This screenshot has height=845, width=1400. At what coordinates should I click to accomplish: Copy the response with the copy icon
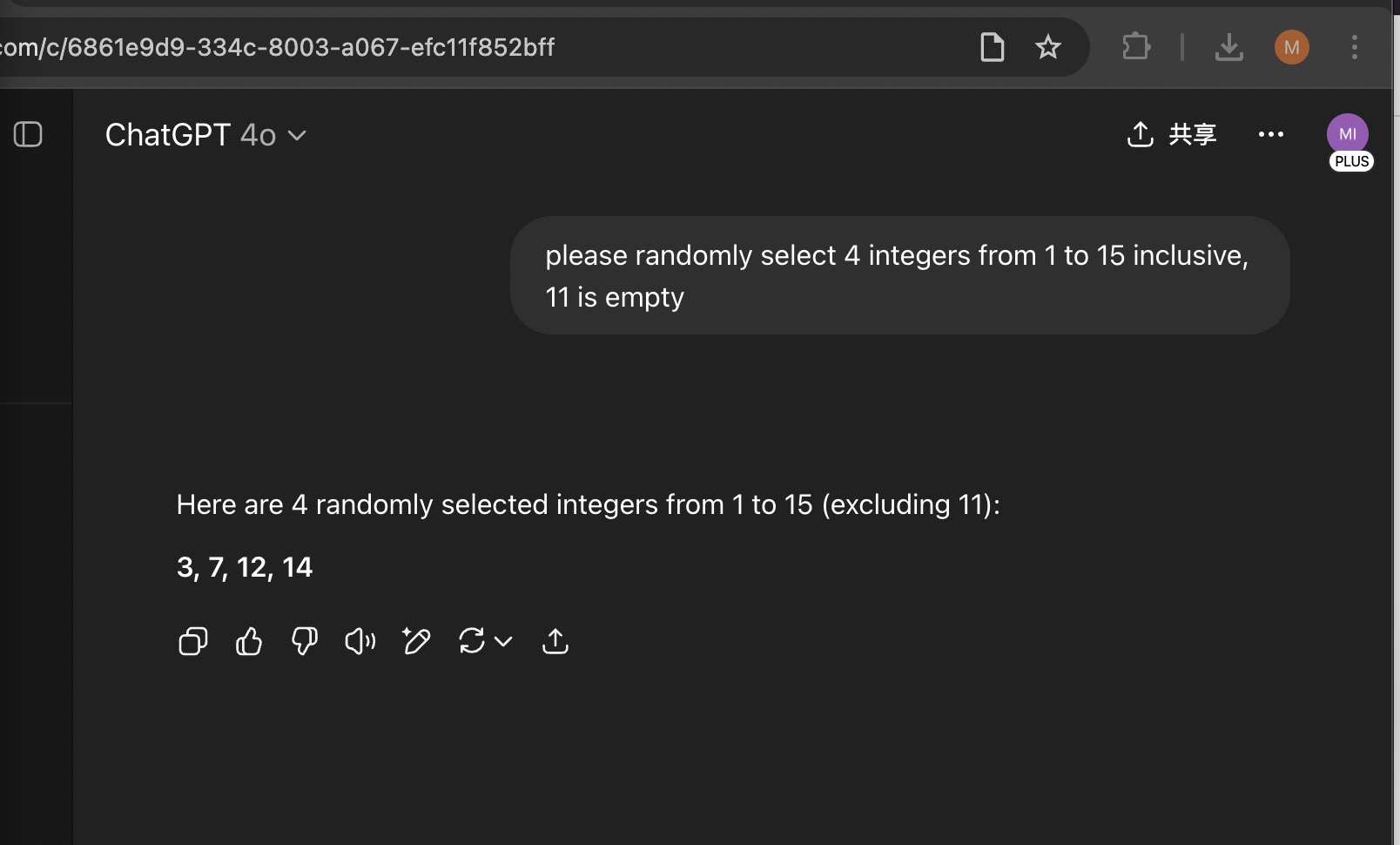193,642
